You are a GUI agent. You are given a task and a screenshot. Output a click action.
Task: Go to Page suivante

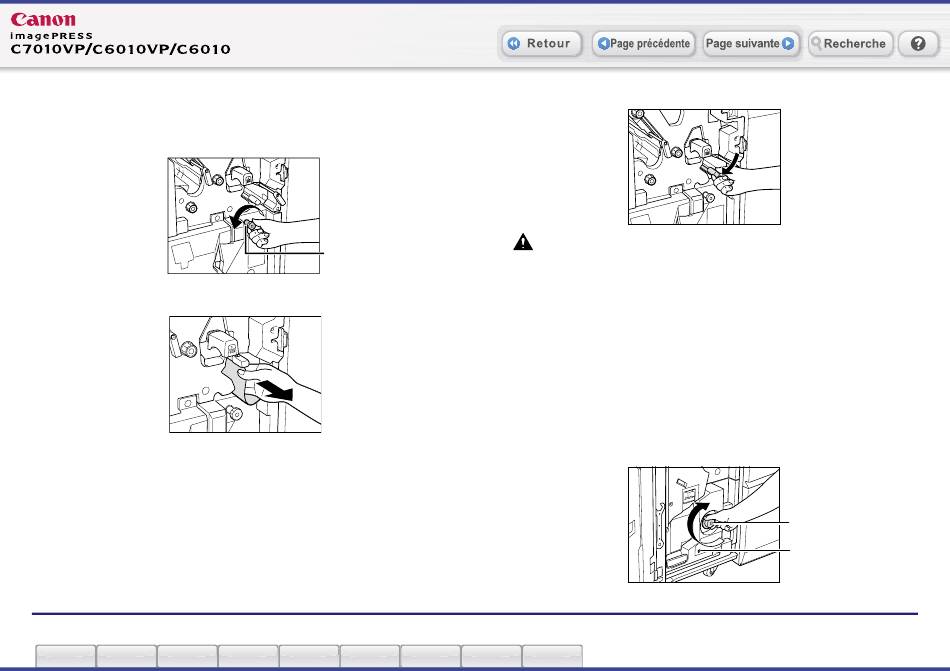(x=750, y=44)
